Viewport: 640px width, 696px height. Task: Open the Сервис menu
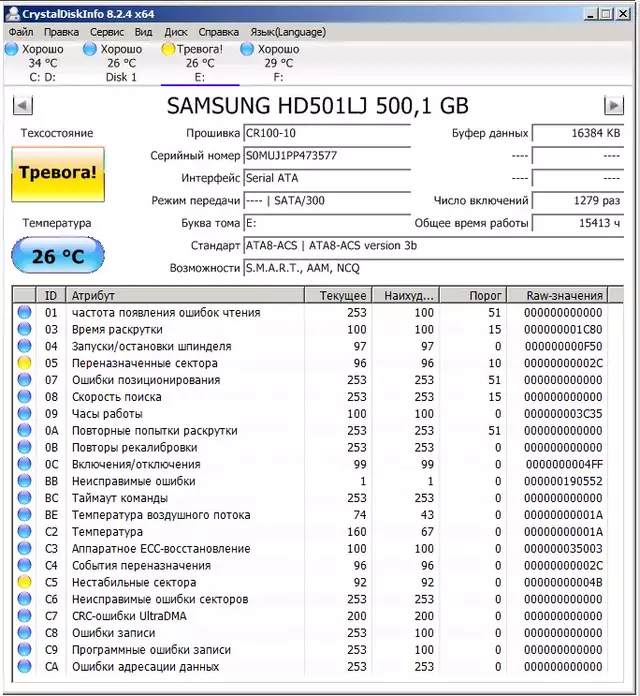coord(107,32)
